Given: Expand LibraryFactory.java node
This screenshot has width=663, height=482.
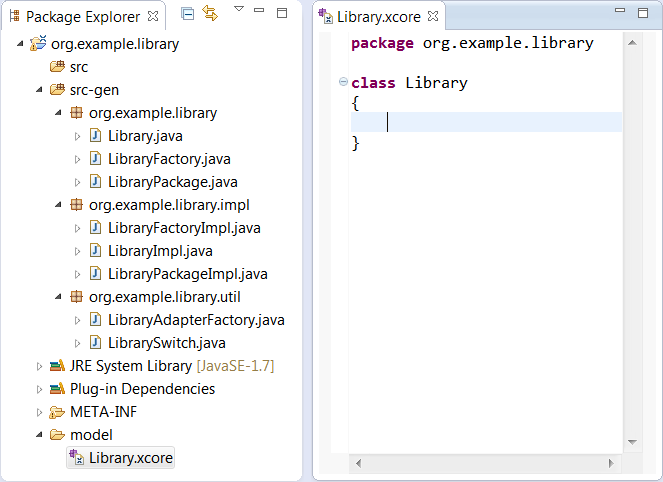Looking at the screenshot, I should click(x=77, y=159).
